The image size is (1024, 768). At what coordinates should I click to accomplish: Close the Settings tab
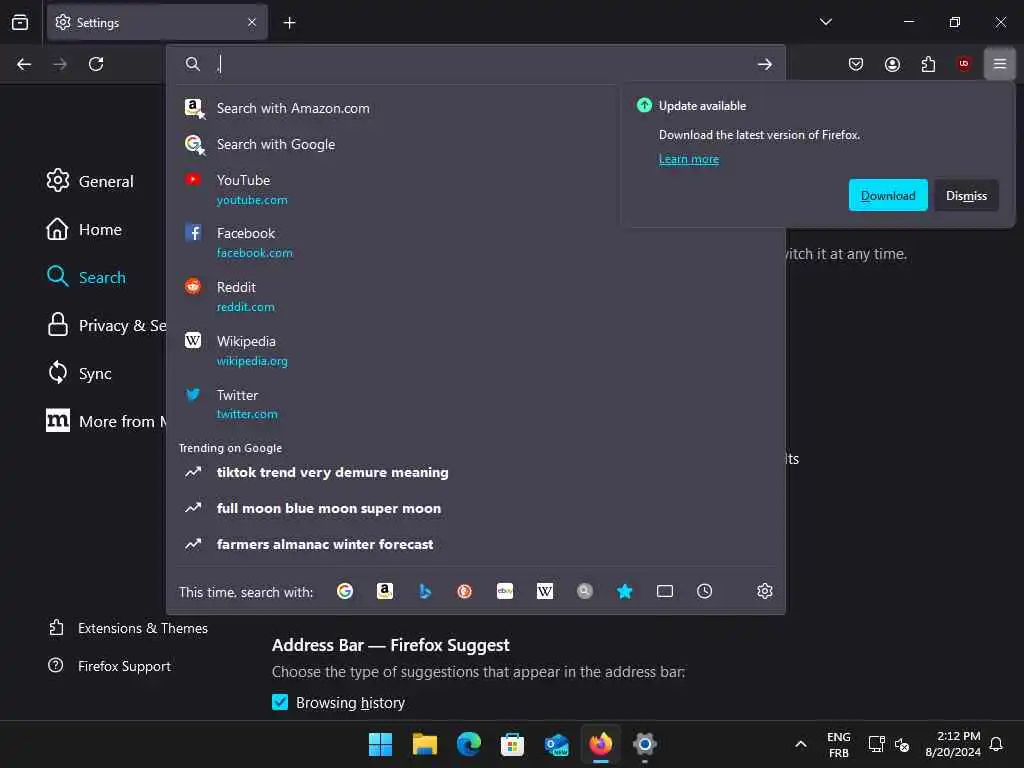click(252, 22)
